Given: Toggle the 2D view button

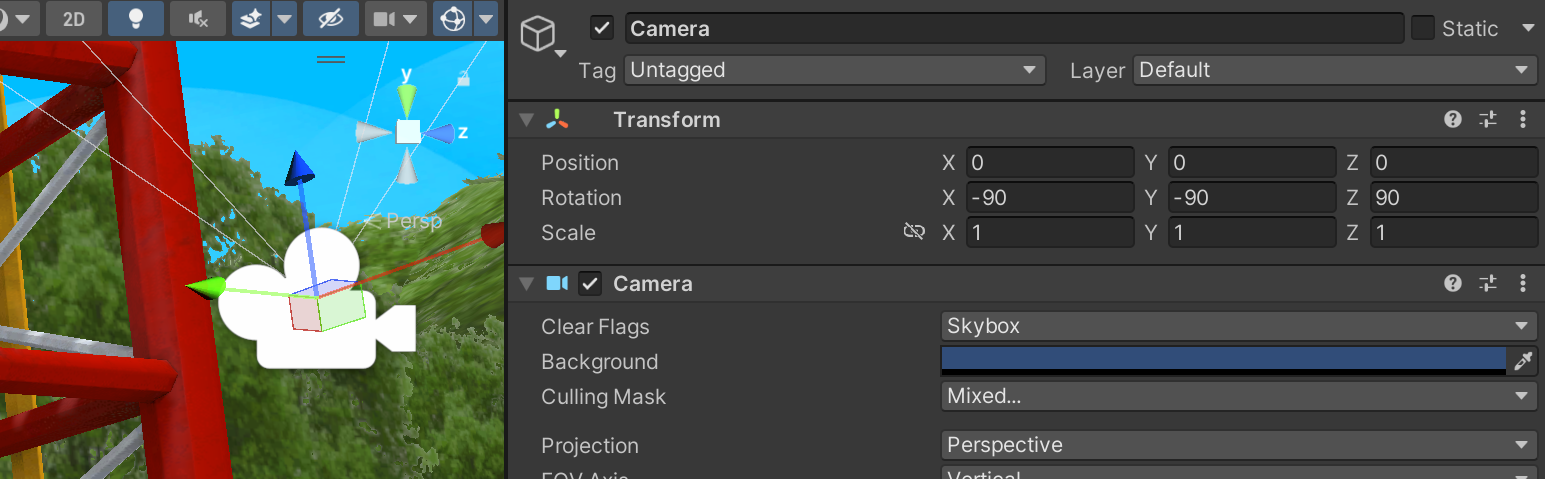Looking at the screenshot, I should click(x=74, y=18).
